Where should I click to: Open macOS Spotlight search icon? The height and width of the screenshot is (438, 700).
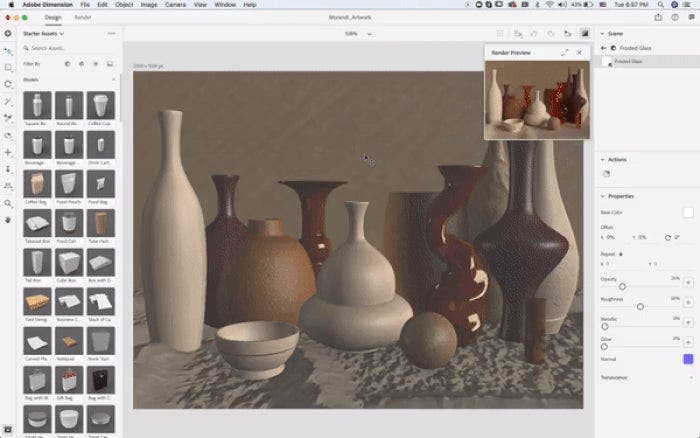click(660, 4)
